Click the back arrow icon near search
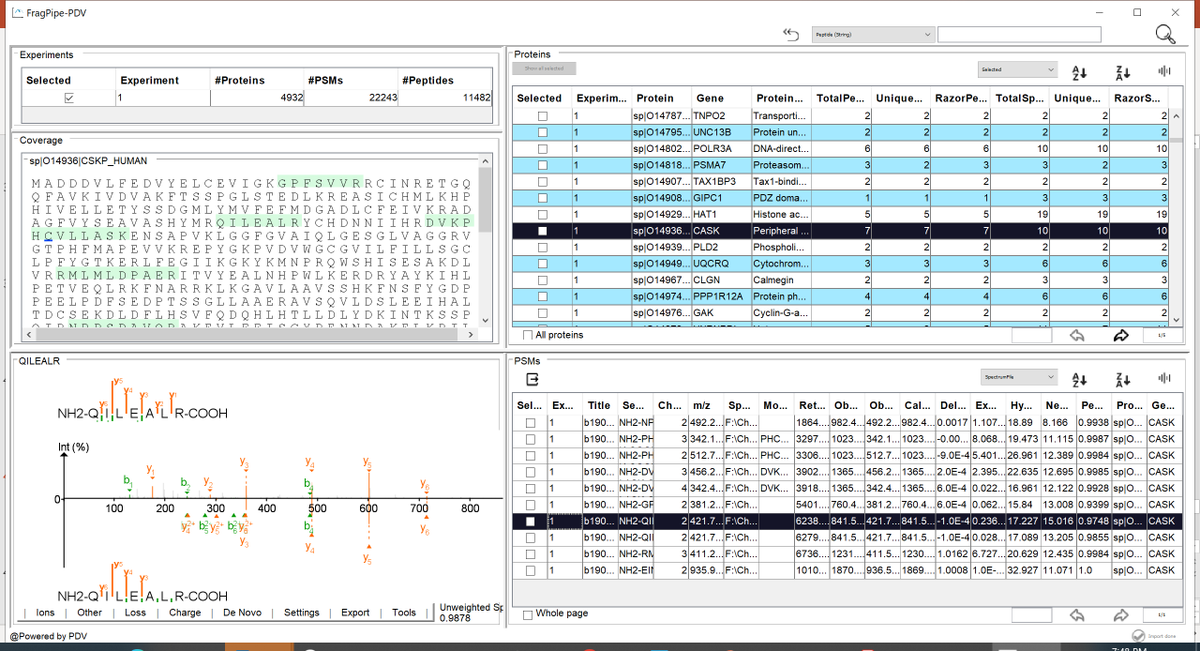The image size is (1200, 651). click(x=792, y=35)
